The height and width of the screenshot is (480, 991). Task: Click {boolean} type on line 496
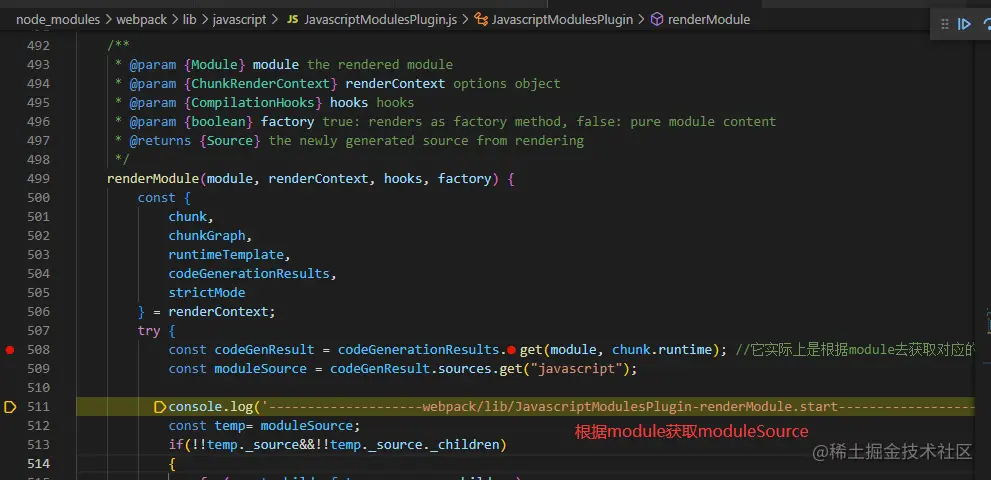218,121
